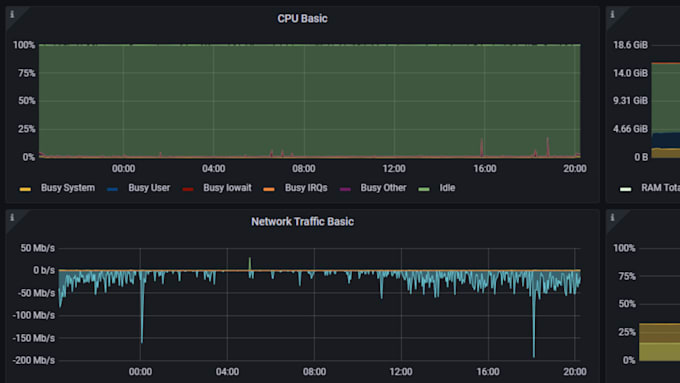
Task: Click the green Idle color swatch
Action: point(424,189)
